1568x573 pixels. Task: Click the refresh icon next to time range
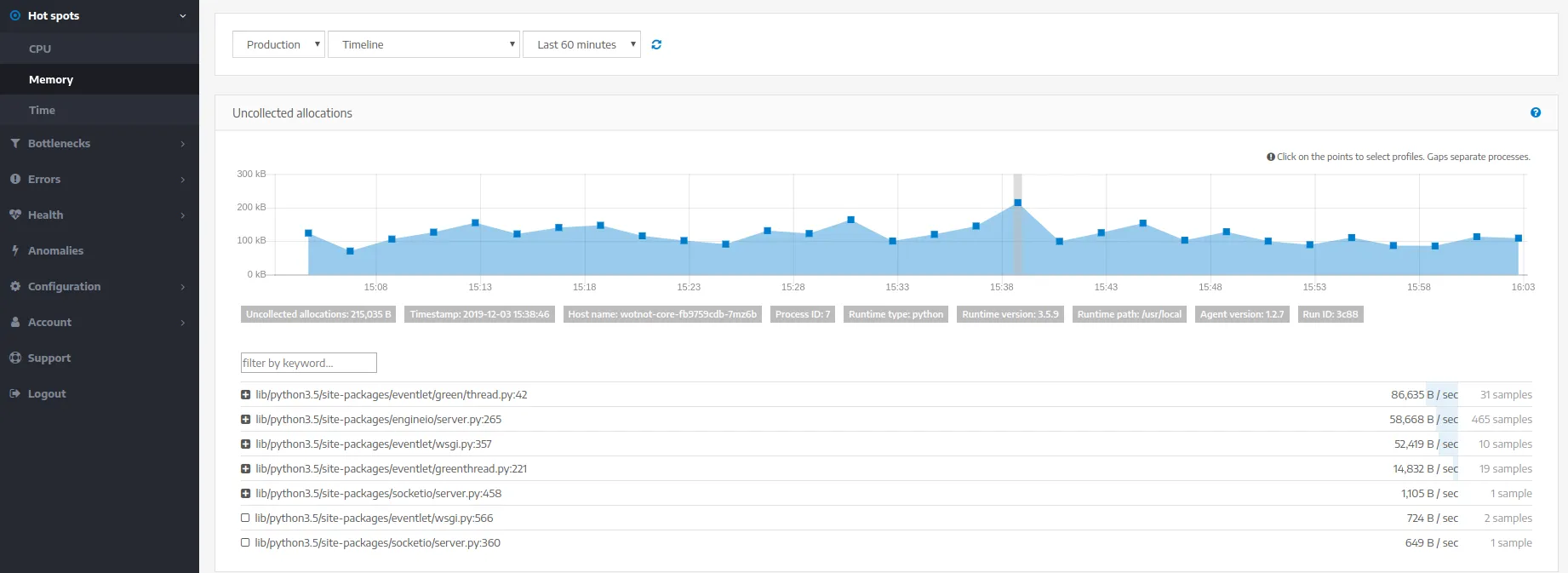tap(656, 44)
